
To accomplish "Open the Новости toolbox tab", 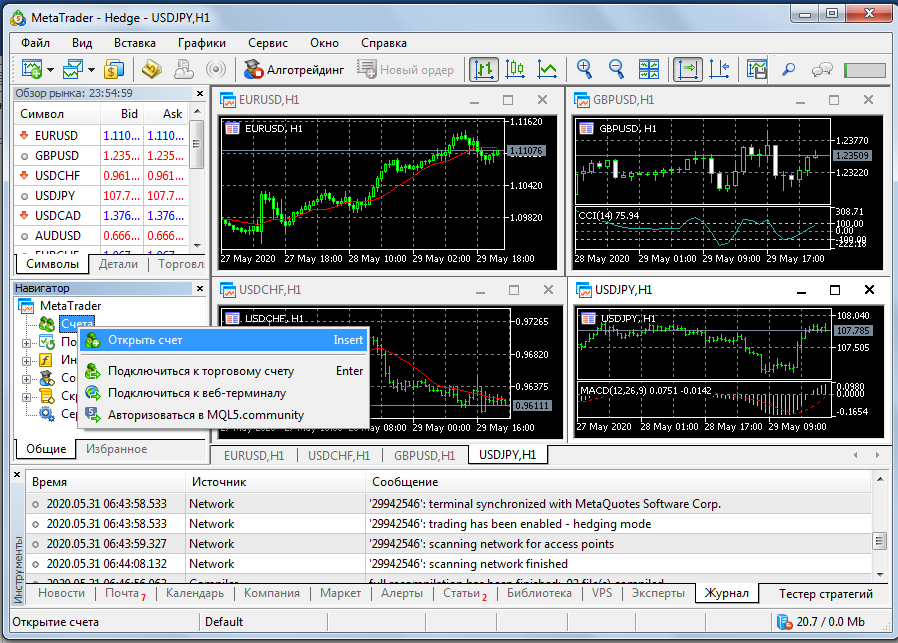I will click(61, 593).
